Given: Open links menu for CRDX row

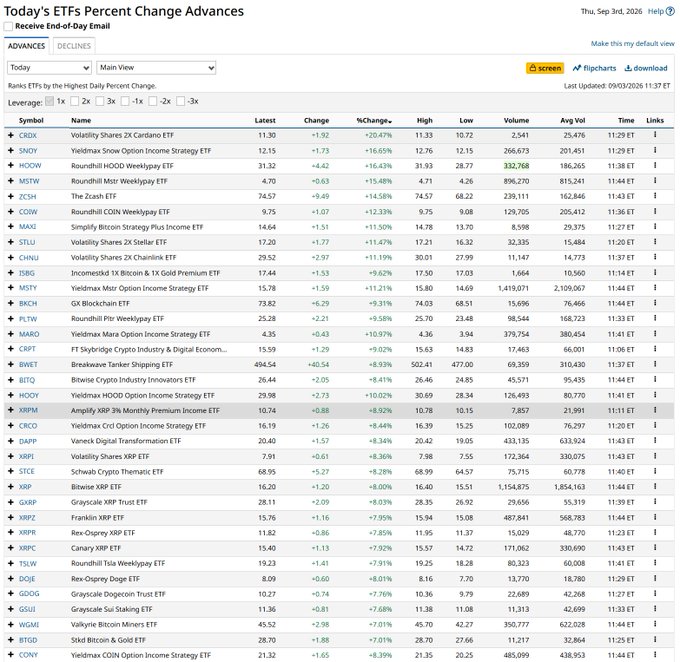Looking at the screenshot, I should coord(655,135).
